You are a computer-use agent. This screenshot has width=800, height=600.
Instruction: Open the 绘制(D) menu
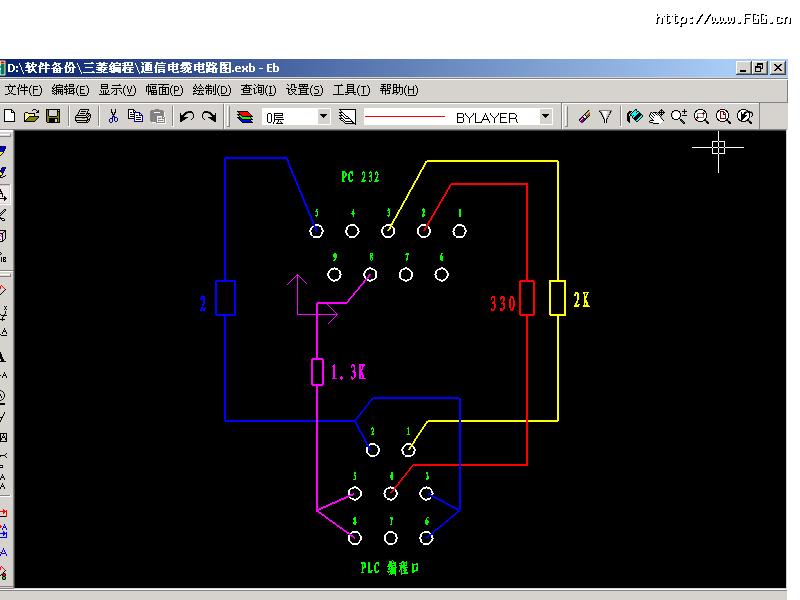pos(211,90)
